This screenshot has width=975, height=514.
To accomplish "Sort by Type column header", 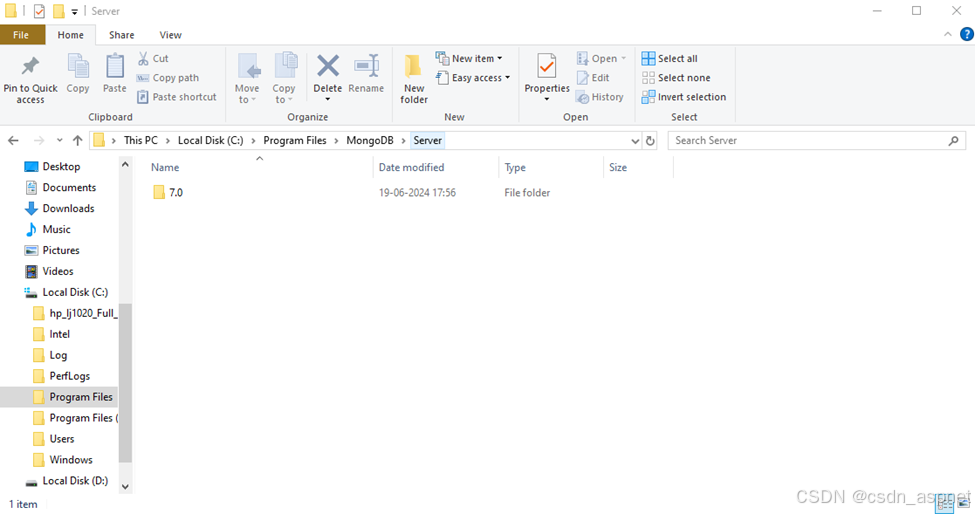I will pos(515,167).
